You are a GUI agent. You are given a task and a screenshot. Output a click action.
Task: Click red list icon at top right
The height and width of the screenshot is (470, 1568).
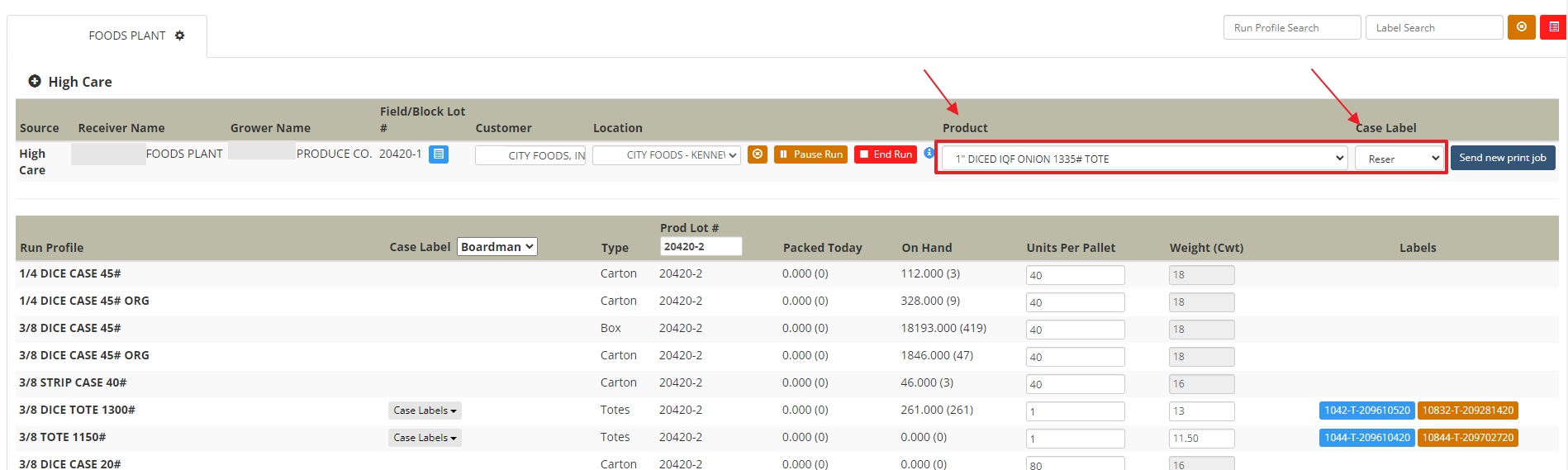click(1553, 27)
